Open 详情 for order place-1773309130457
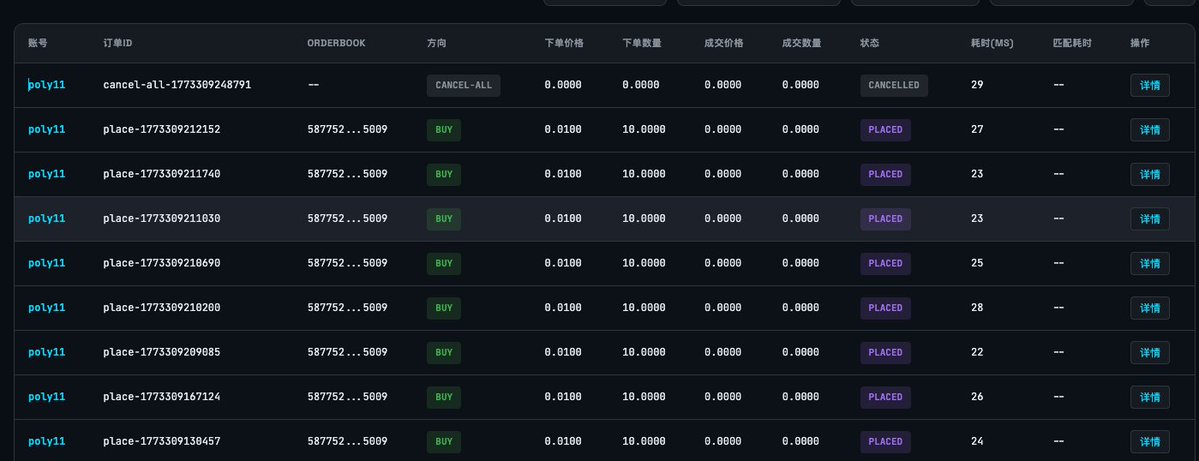Screen dimensions: 1199x461 tap(1149, 442)
